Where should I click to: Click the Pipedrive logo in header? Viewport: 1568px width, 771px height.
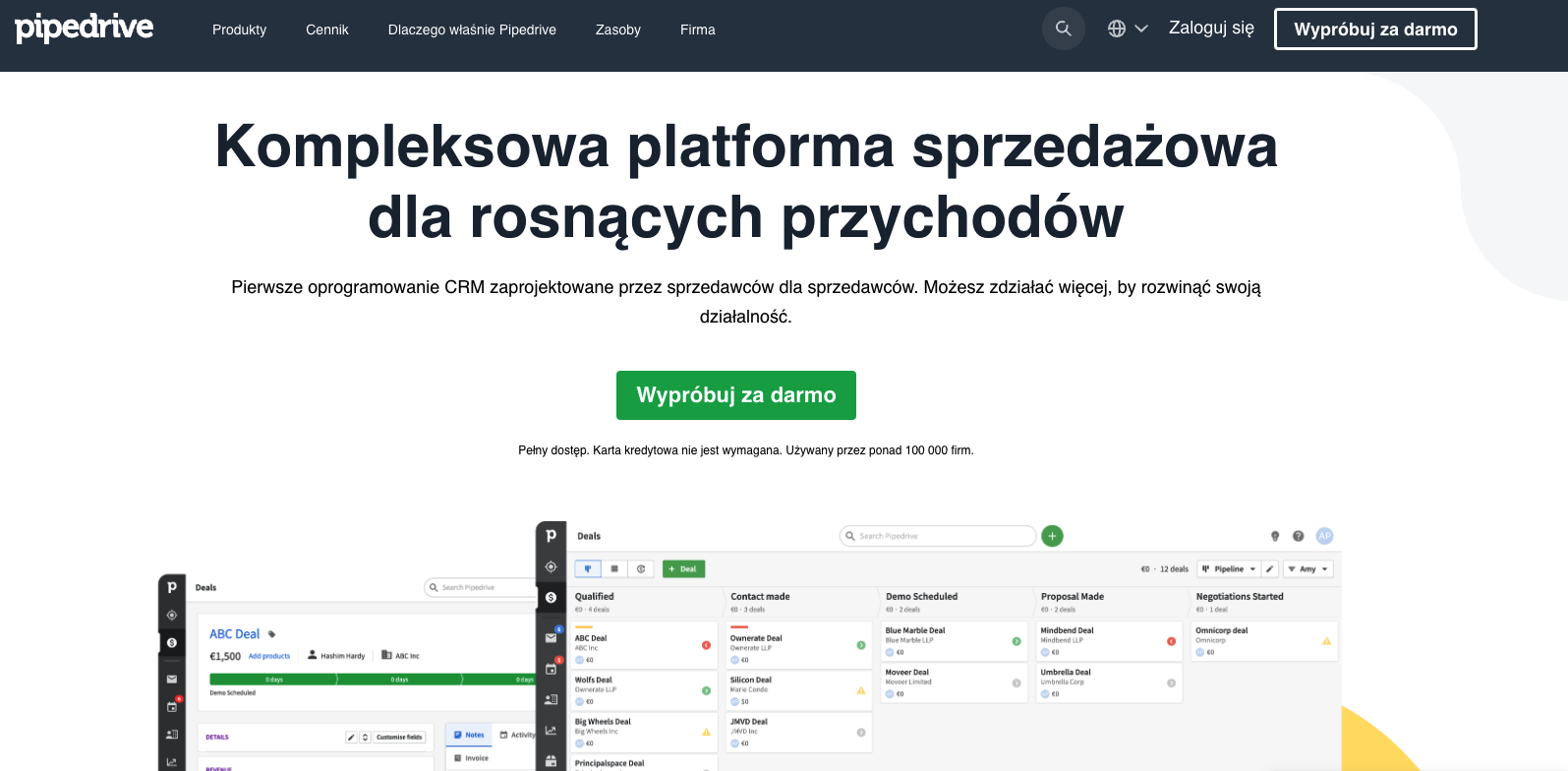point(85,28)
